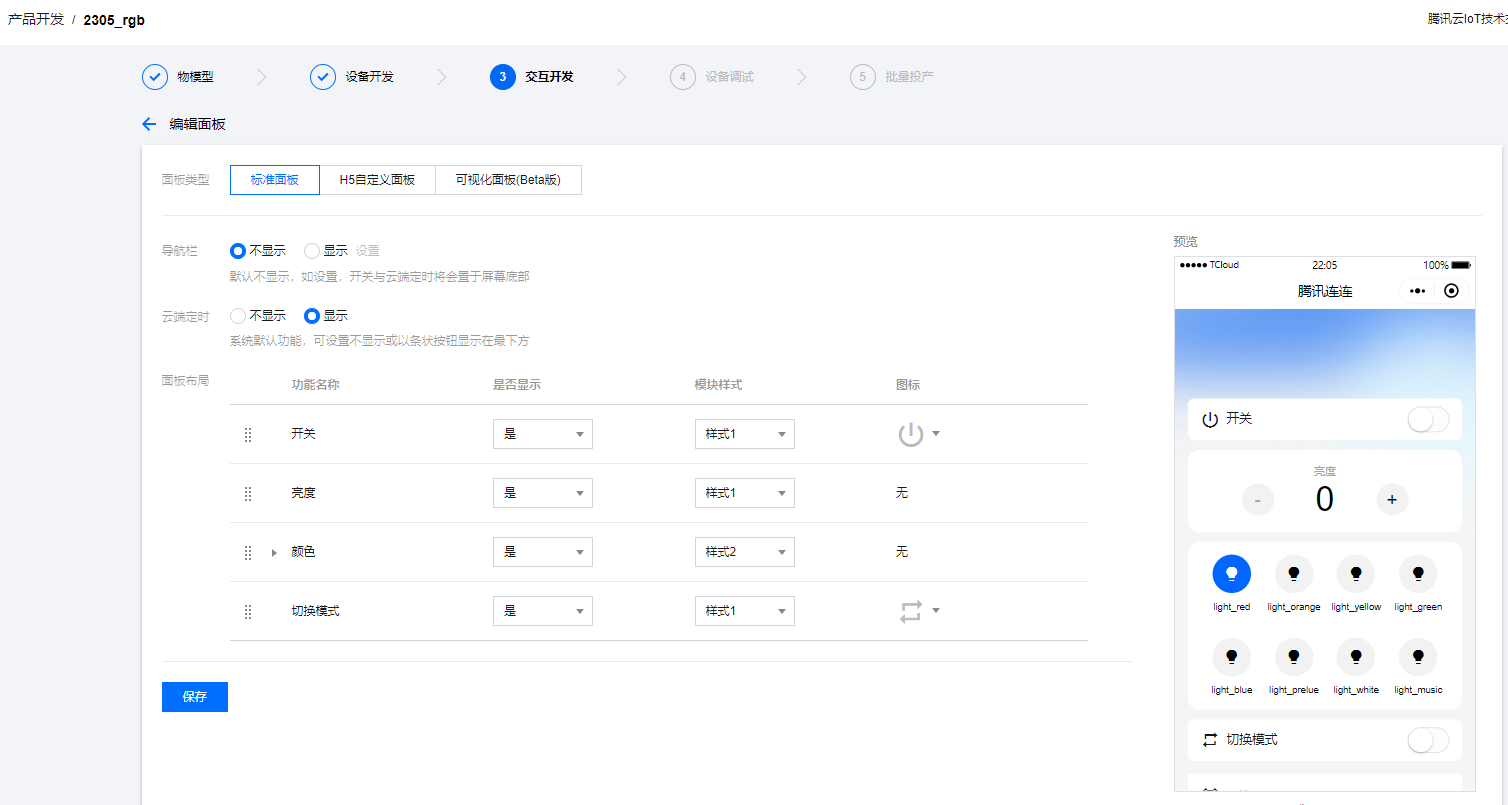Open 是否显示 dropdown for 开关
1508x805 pixels.
click(x=542, y=434)
